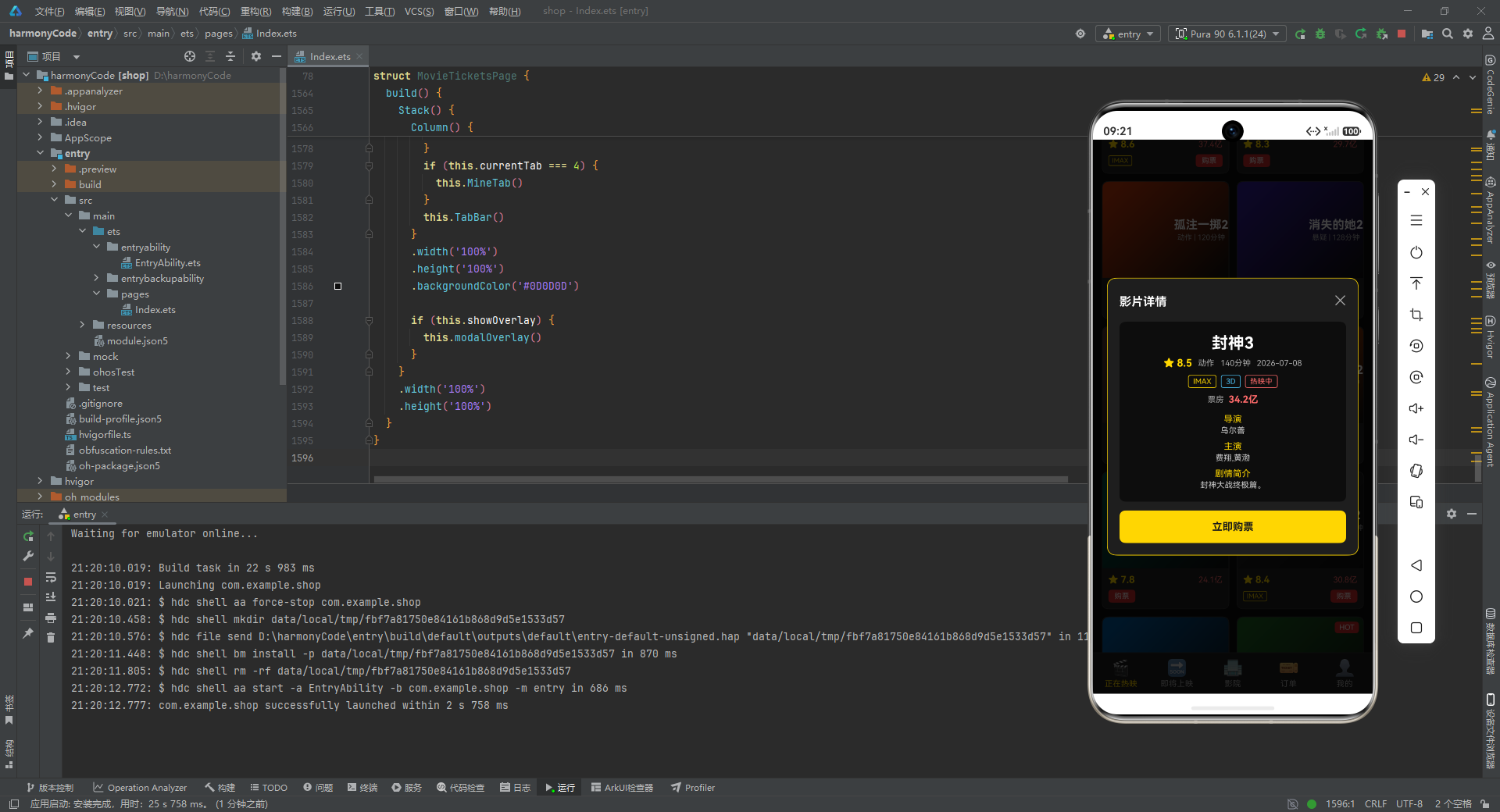This screenshot has height=812, width=1500.
Task: Expand the ohosTest folder
Action: tap(68, 372)
